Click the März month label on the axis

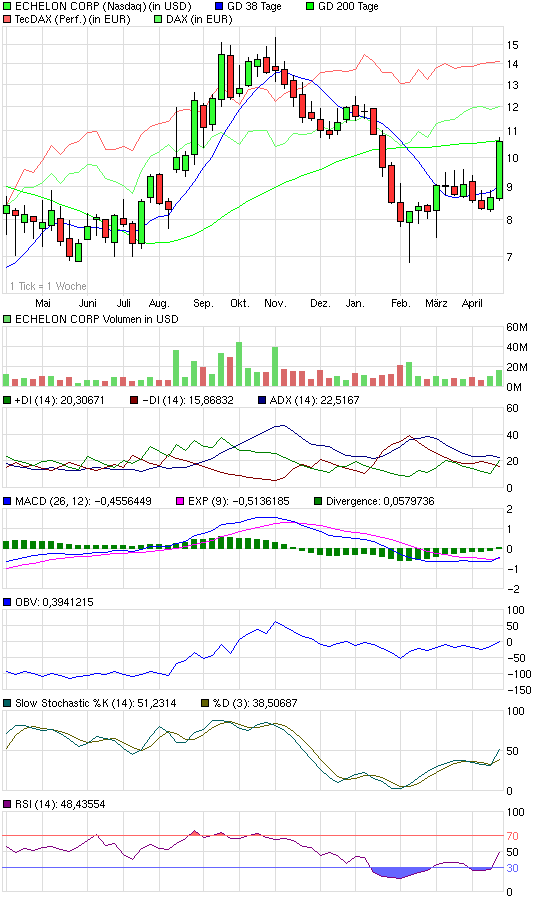[436, 303]
